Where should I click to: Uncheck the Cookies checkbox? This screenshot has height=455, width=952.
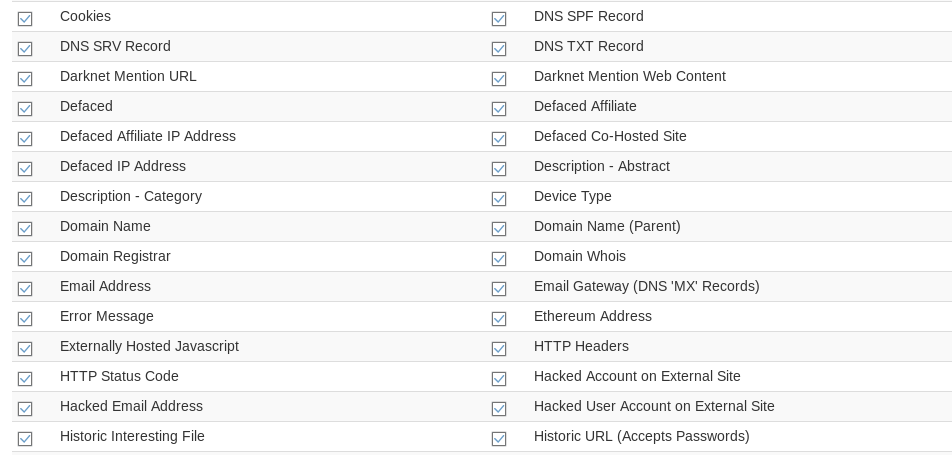(x=25, y=18)
